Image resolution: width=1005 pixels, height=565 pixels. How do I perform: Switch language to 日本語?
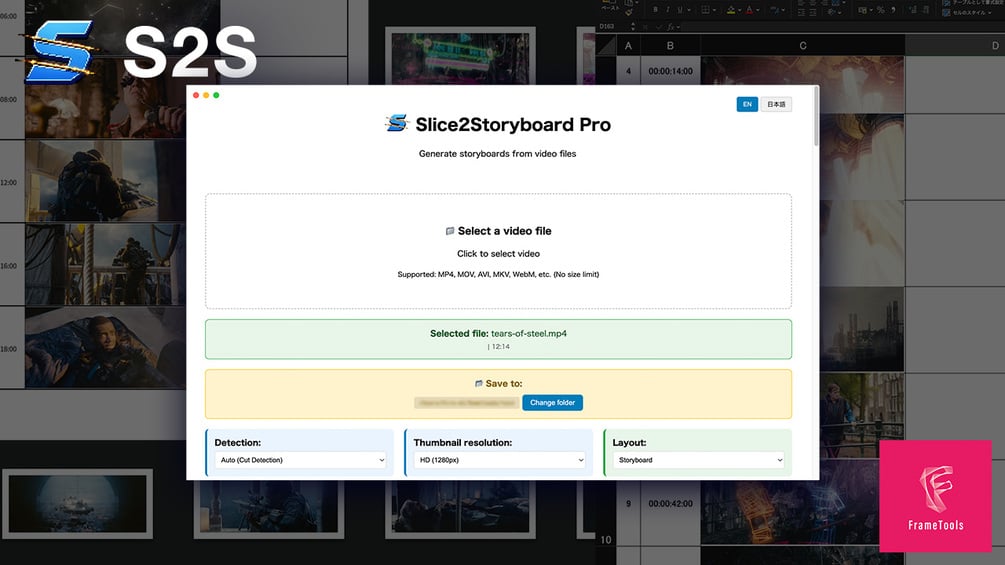click(x=776, y=104)
